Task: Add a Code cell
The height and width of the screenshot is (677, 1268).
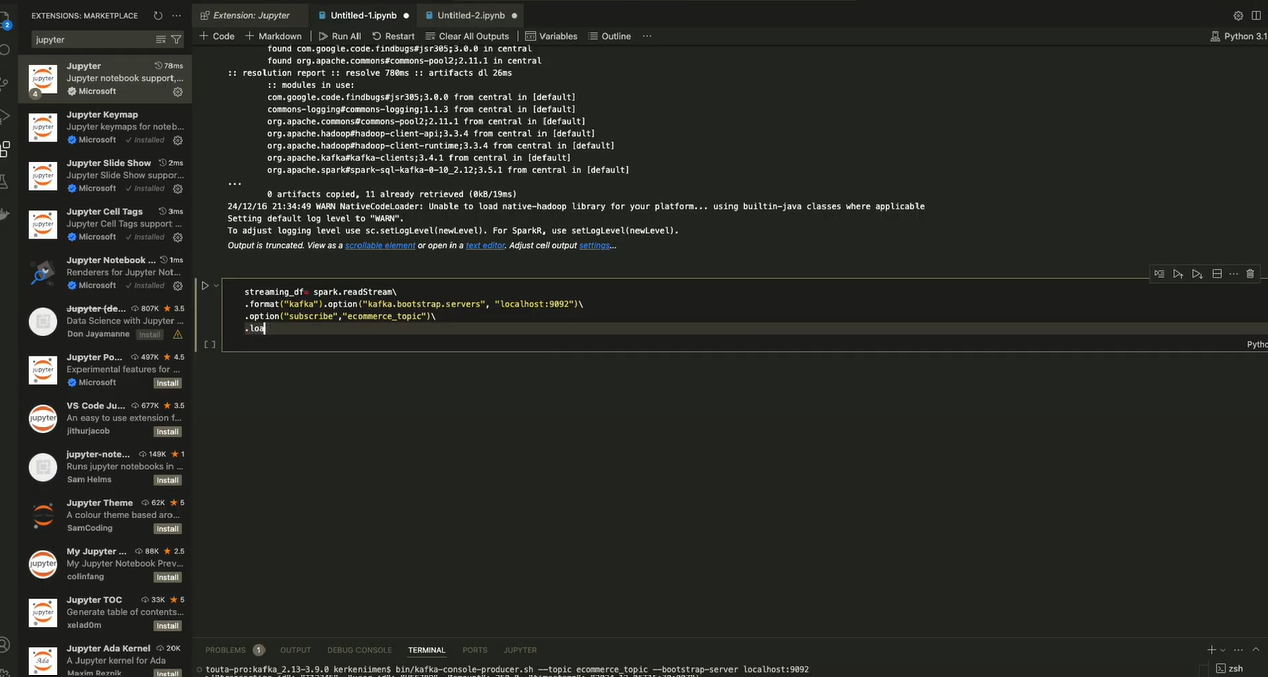Action: [x=217, y=36]
